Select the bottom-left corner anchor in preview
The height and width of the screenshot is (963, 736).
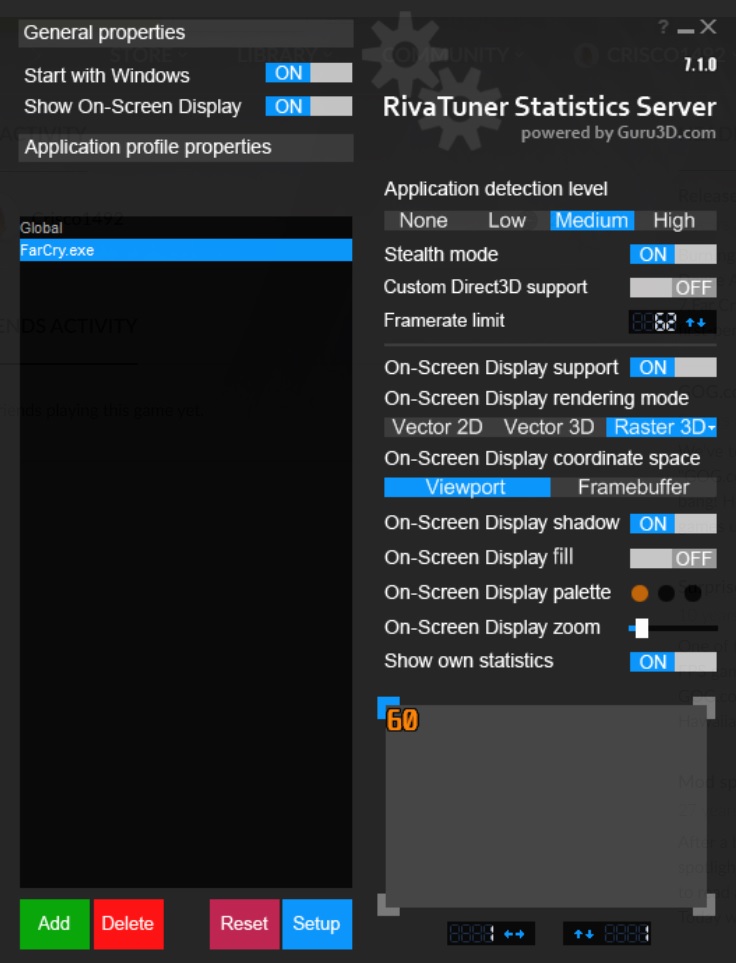click(388, 905)
